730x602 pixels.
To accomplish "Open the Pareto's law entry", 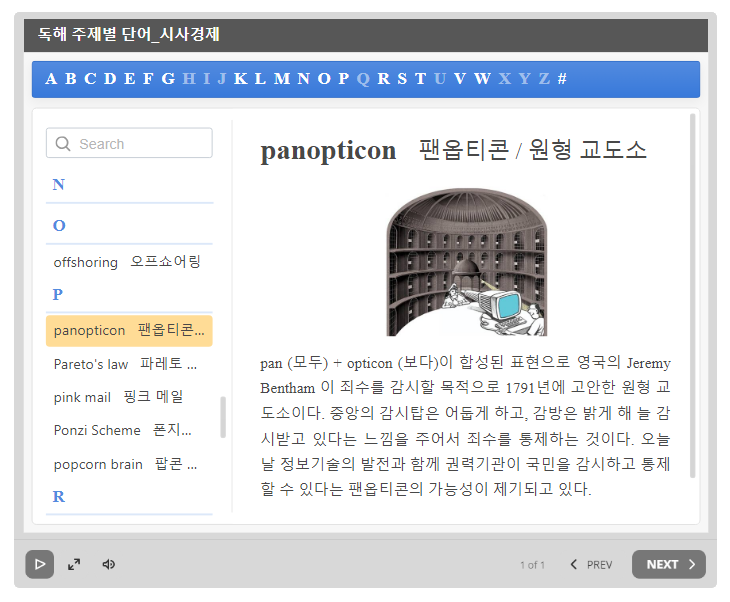I will (x=126, y=364).
